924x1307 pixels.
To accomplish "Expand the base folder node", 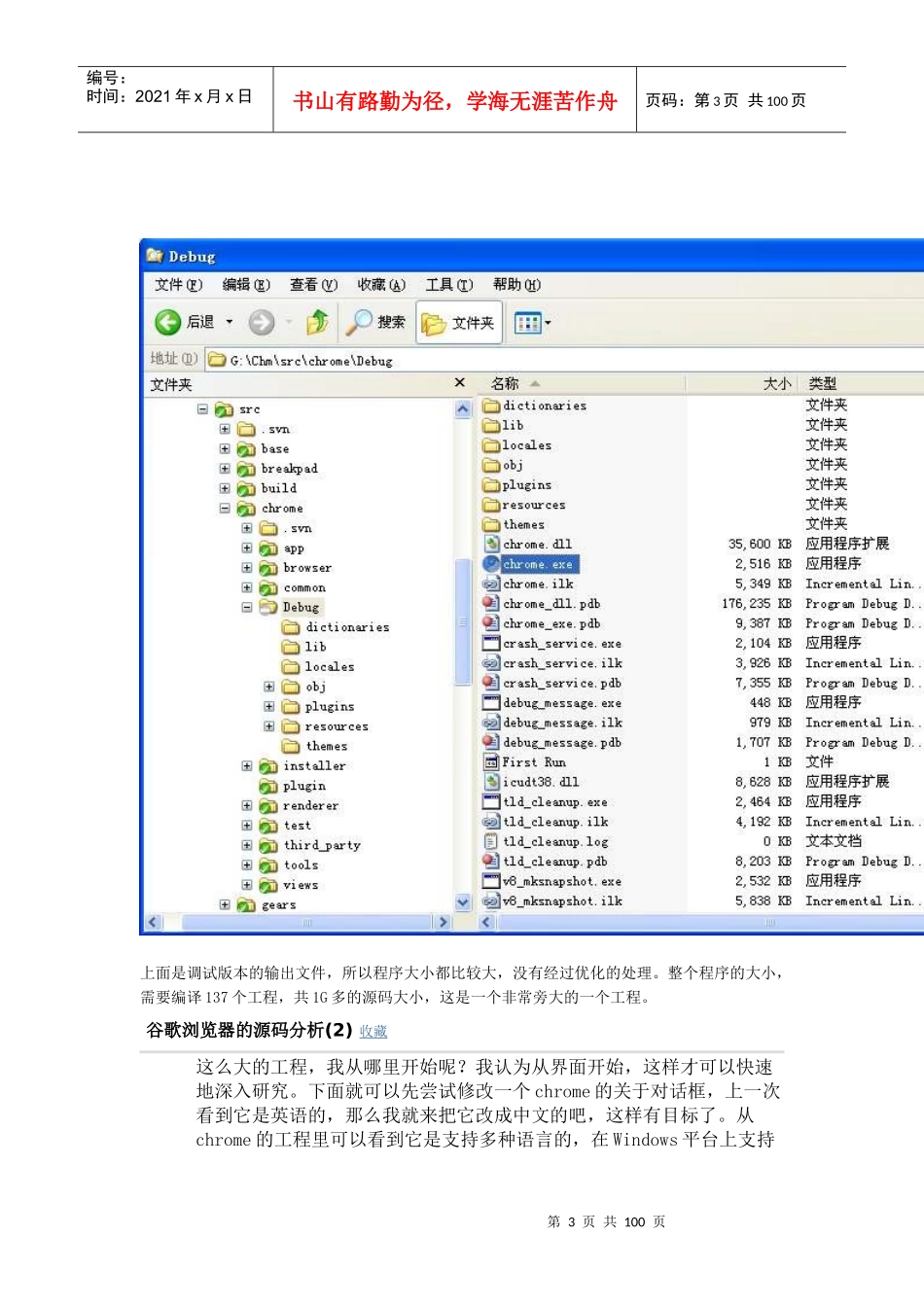I will tap(225, 449).
